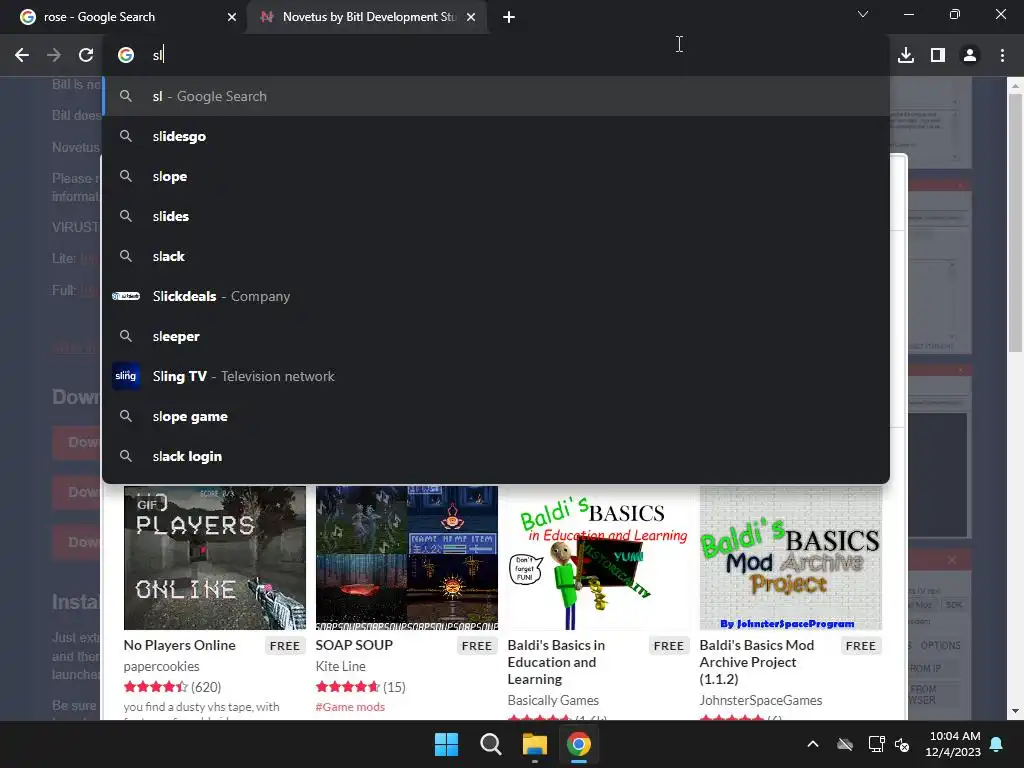
Task: Close the Novetus tab
Action: pos(471,17)
